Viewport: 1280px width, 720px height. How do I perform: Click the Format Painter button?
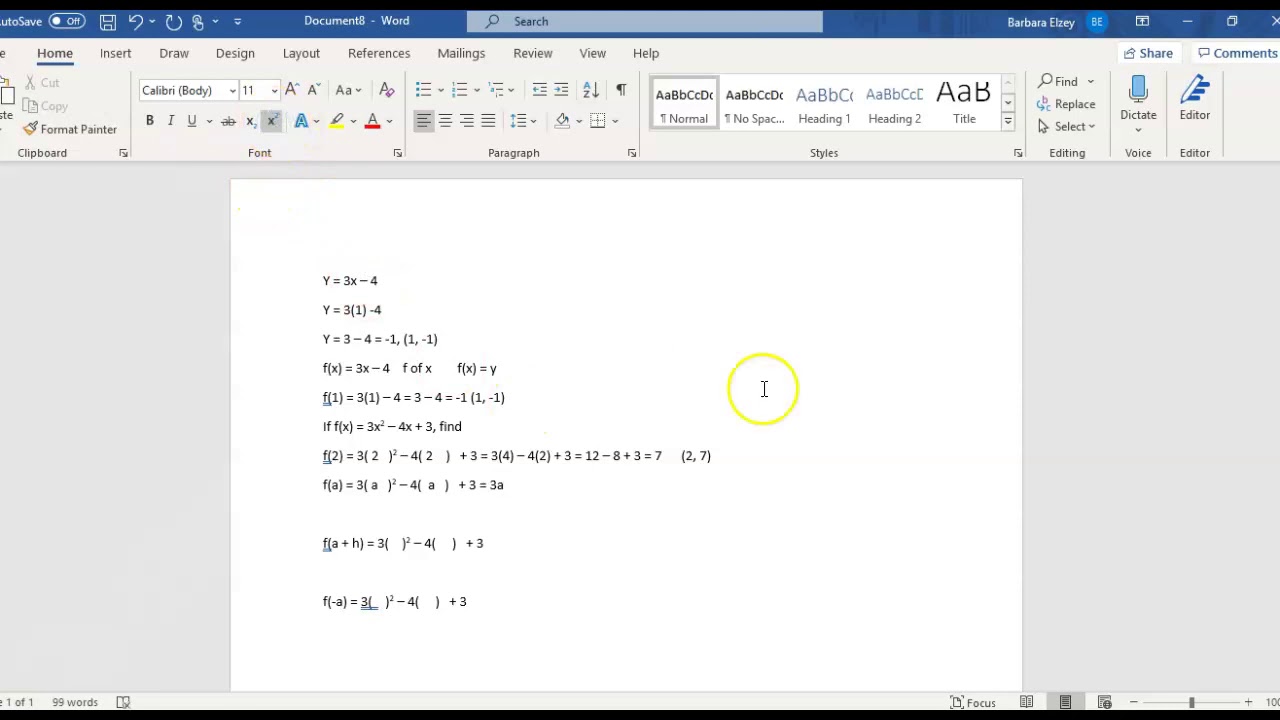pyautogui.click(x=70, y=129)
